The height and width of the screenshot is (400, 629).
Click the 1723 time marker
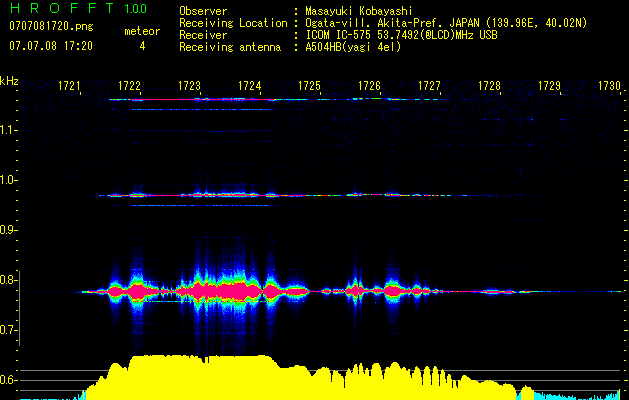point(189,86)
